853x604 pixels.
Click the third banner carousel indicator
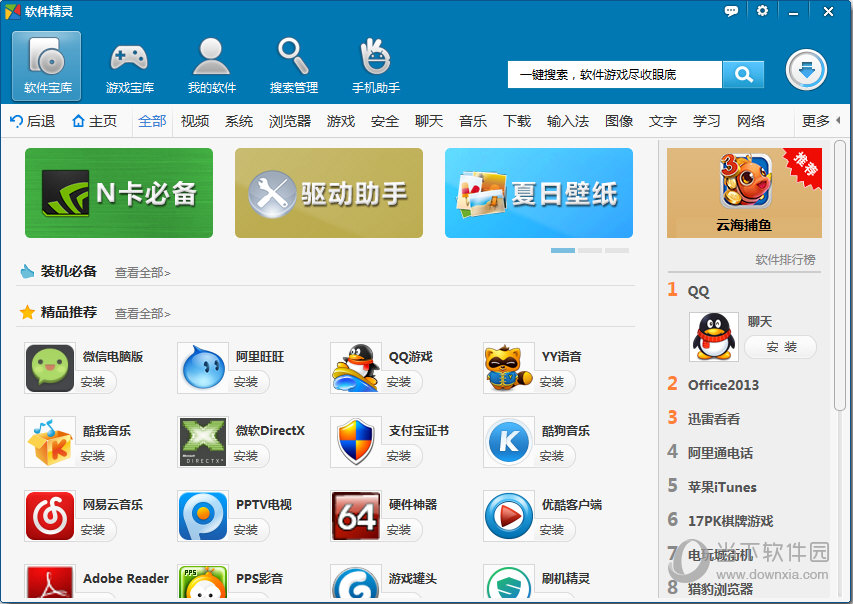(x=617, y=250)
